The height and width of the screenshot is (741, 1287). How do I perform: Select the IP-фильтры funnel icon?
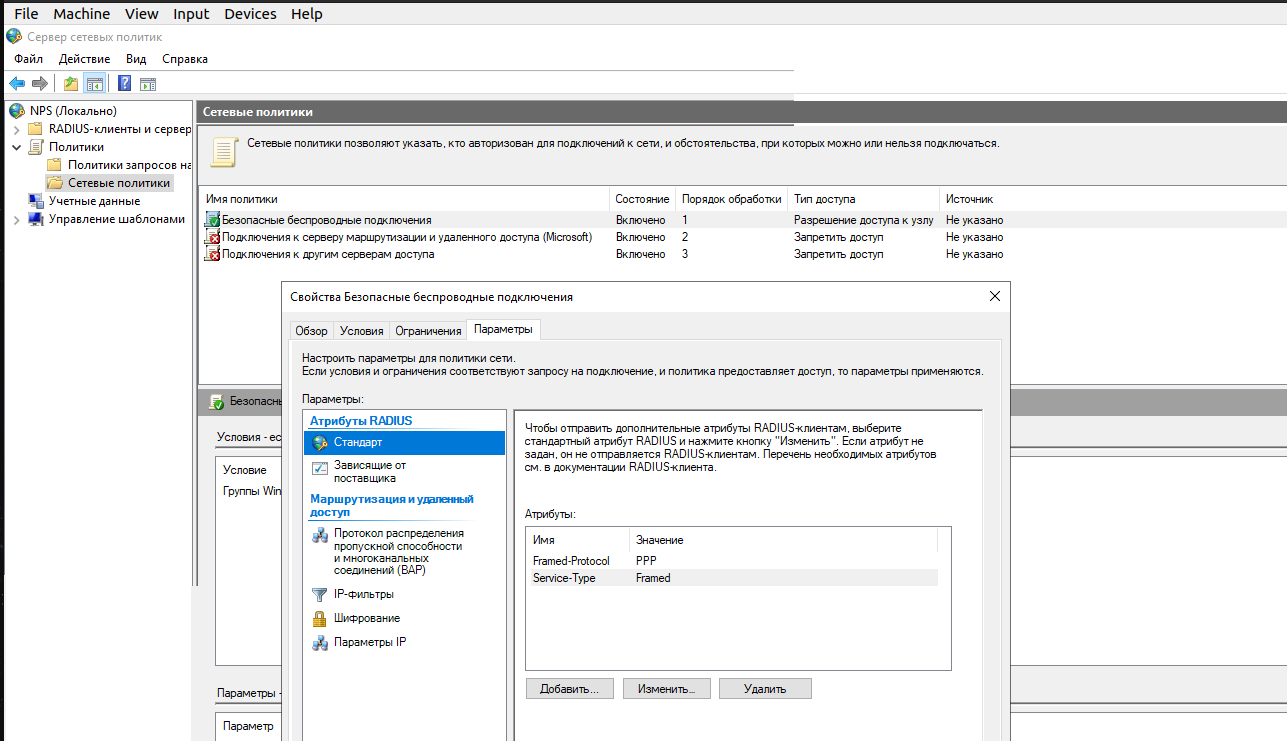point(320,594)
